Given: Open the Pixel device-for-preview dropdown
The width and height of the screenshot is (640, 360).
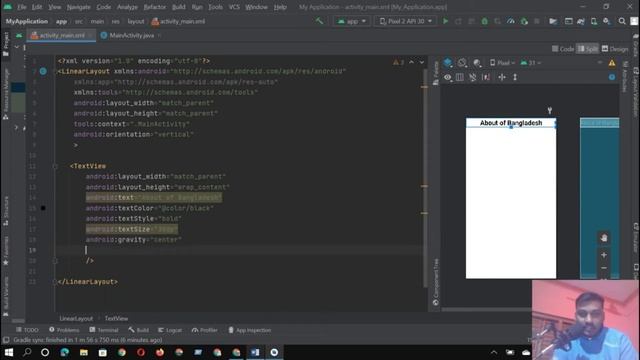Looking at the screenshot, I should pyautogui.click(x=502, y=63).
